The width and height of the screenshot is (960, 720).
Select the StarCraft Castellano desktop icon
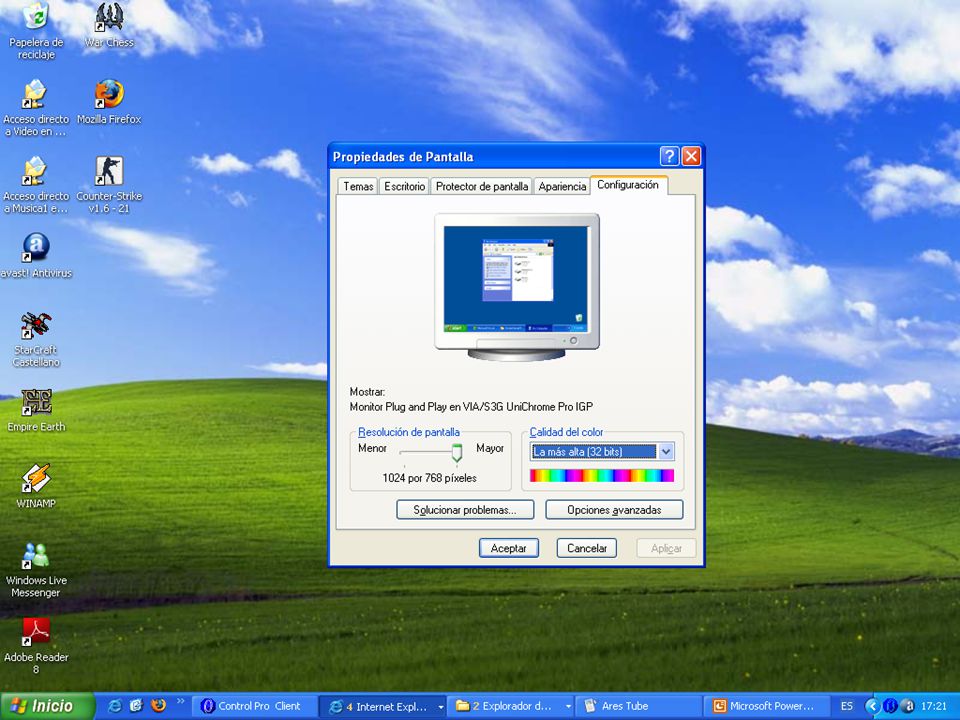(x=36, y=339)
